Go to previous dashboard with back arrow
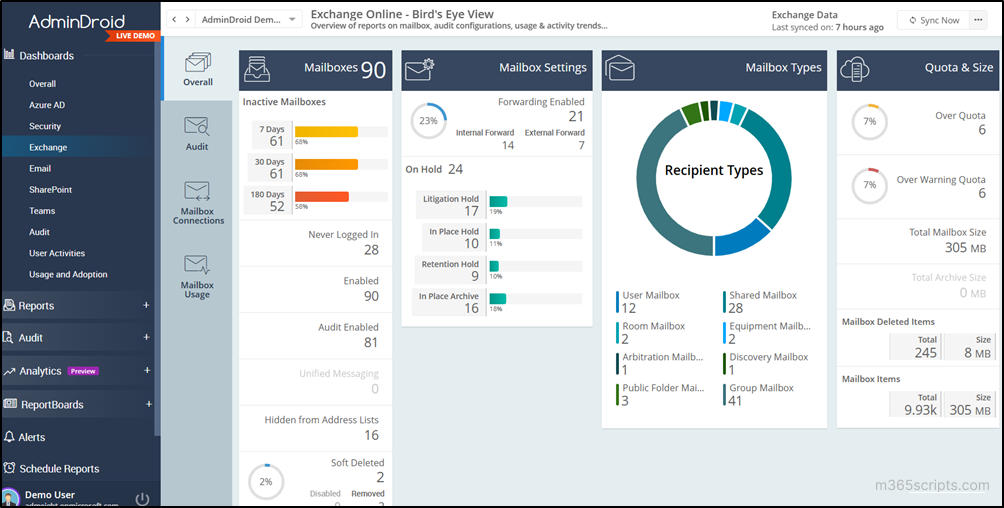The width and height of the screenshot is (1004, 508). [x=174, y=19]
